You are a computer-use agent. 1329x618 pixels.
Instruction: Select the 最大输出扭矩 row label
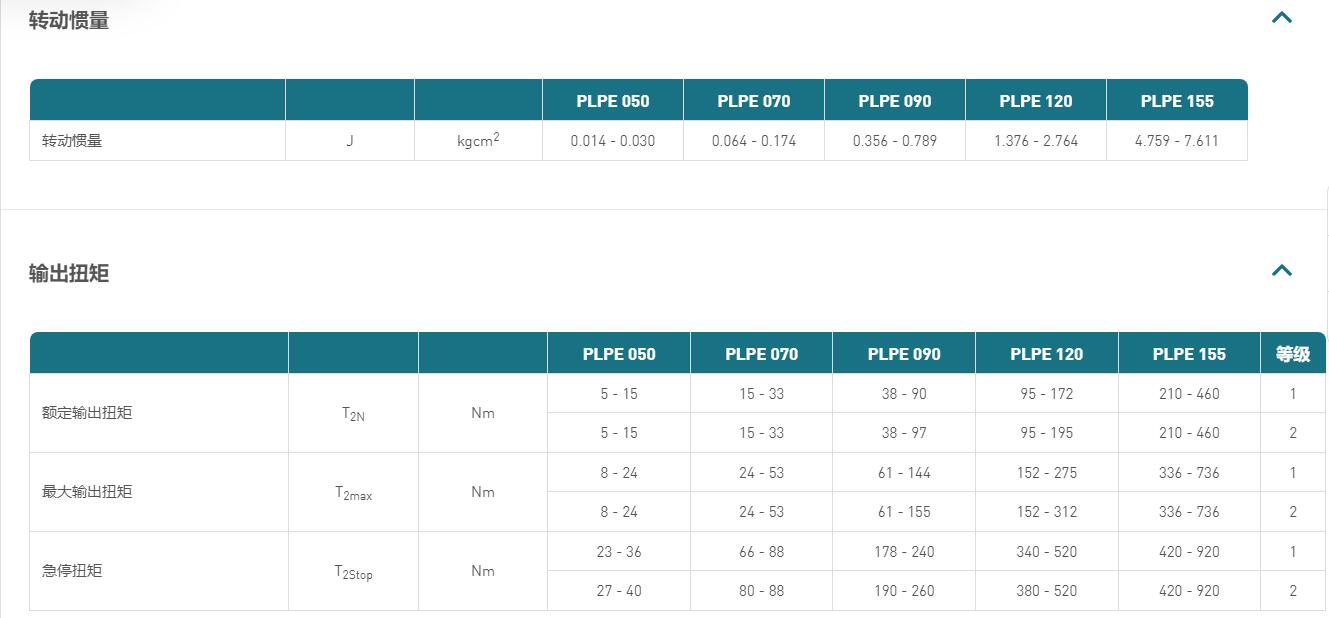[x=87, y=491]
